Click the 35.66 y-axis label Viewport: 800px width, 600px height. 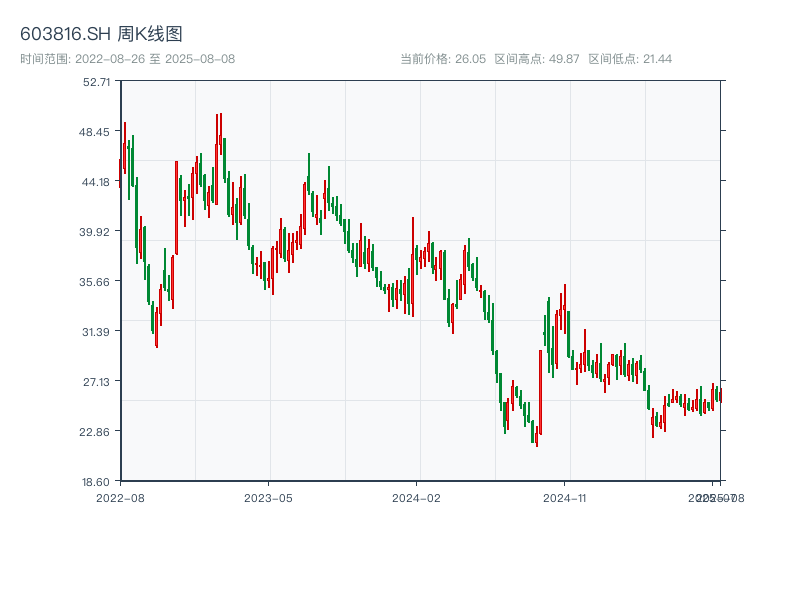(97, 282)
